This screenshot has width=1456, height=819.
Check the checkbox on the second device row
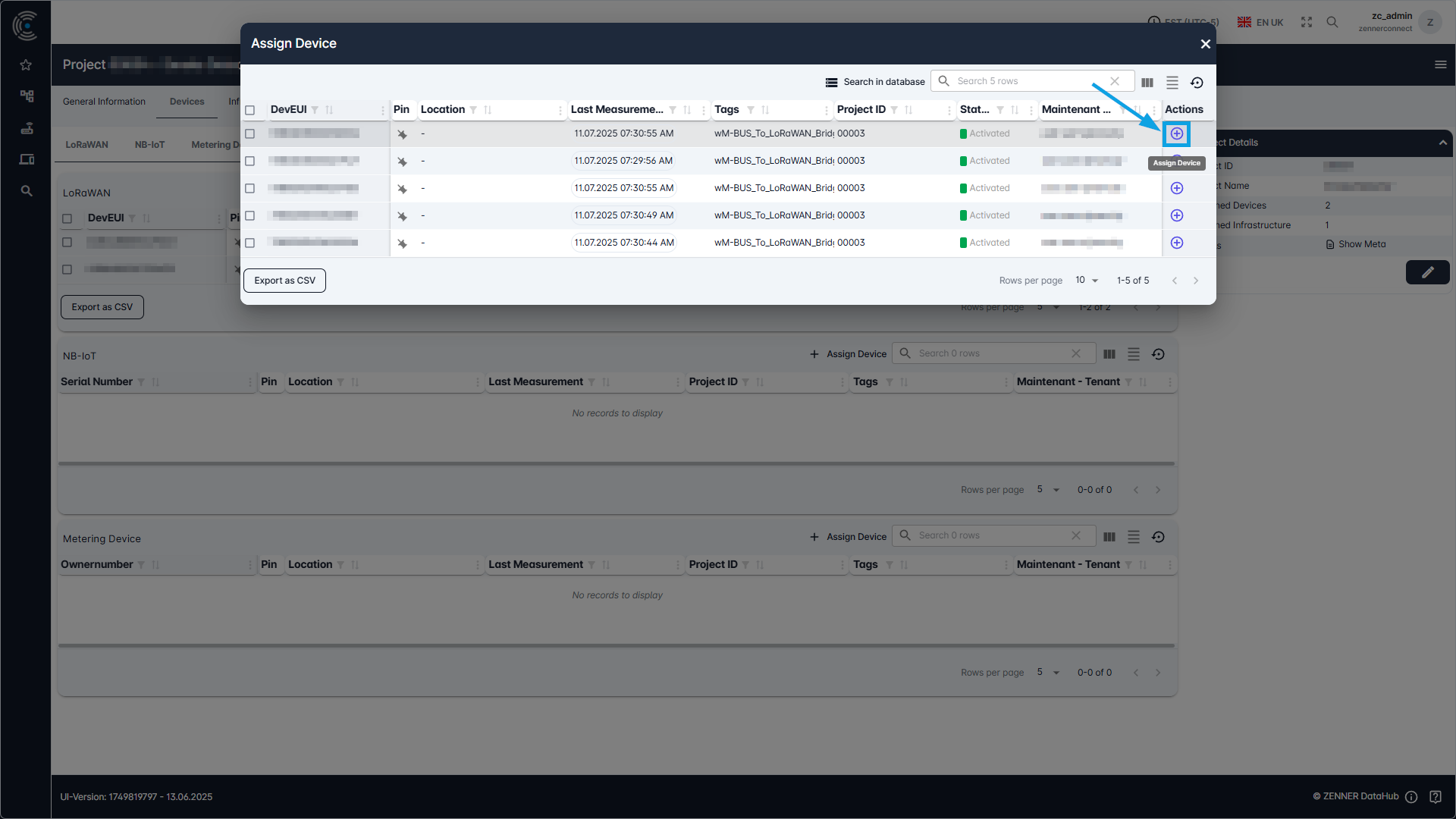click(251, 161)
